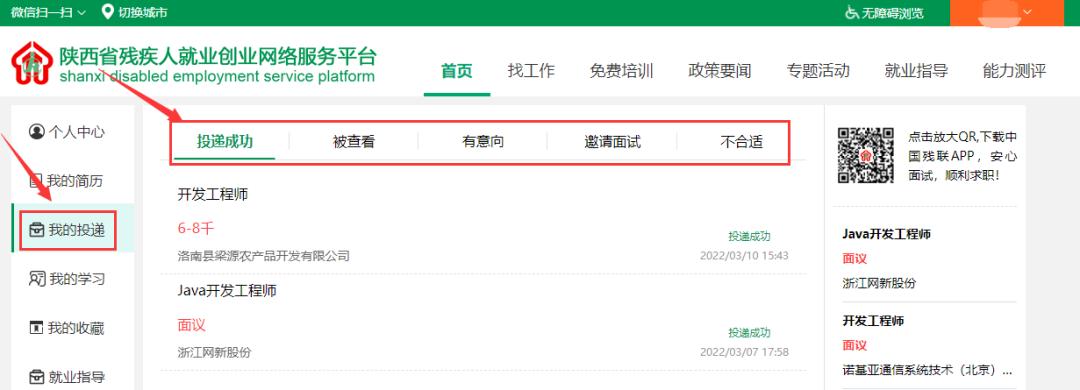This screenshot has width=1080, height=390.
Task: Click 诺基亚通信系统技术（北京） company name
Action: (927, 370)
